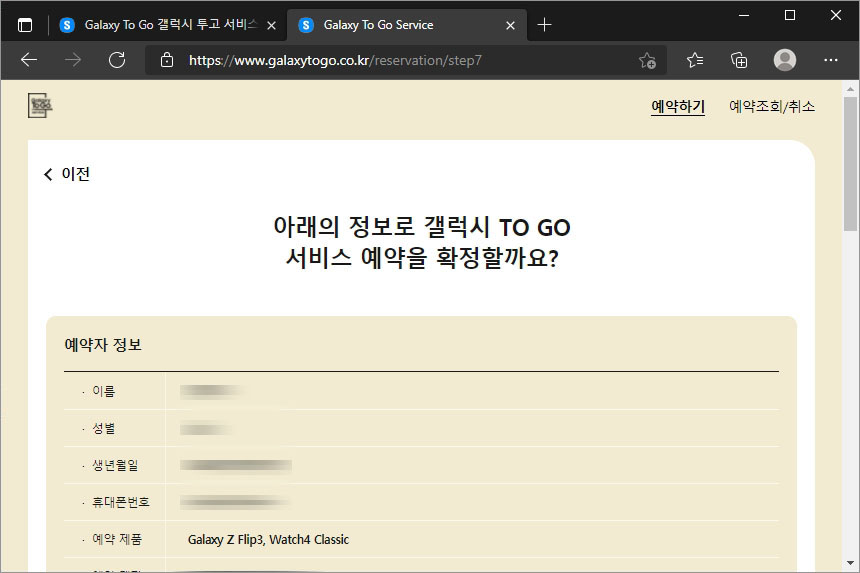Image resolution: width=860 pixels, height=573 pixels.
Task: Click the vertical scrollbar thumb
Action: pyautogui.click(x=850, y=164)
